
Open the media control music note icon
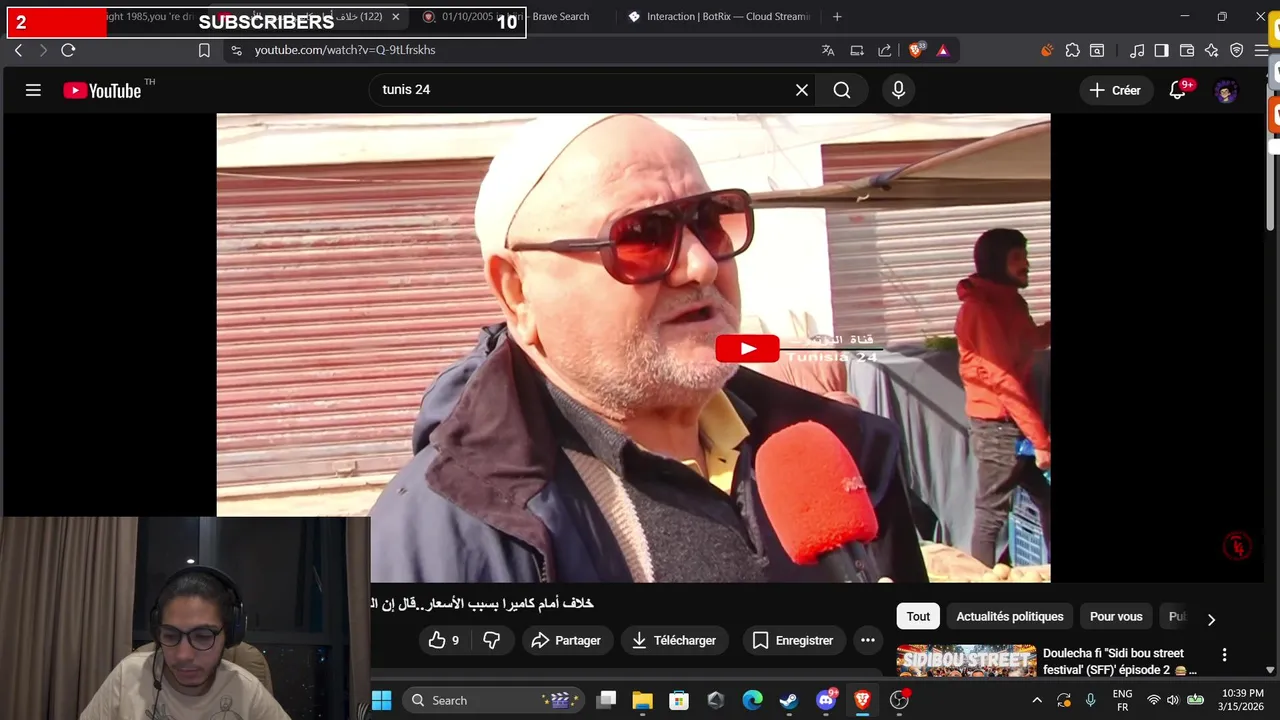pyautogui.click(x=1137, y=50)
